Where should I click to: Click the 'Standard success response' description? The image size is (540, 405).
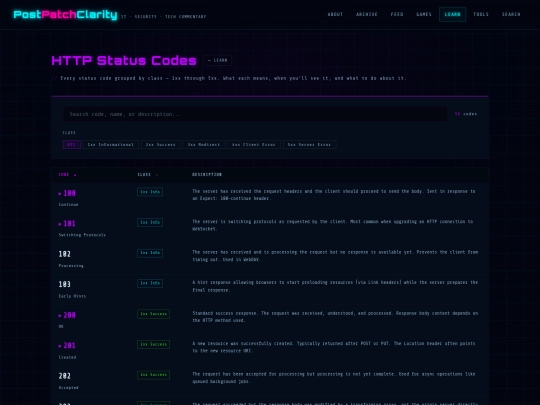coord(335,316)
